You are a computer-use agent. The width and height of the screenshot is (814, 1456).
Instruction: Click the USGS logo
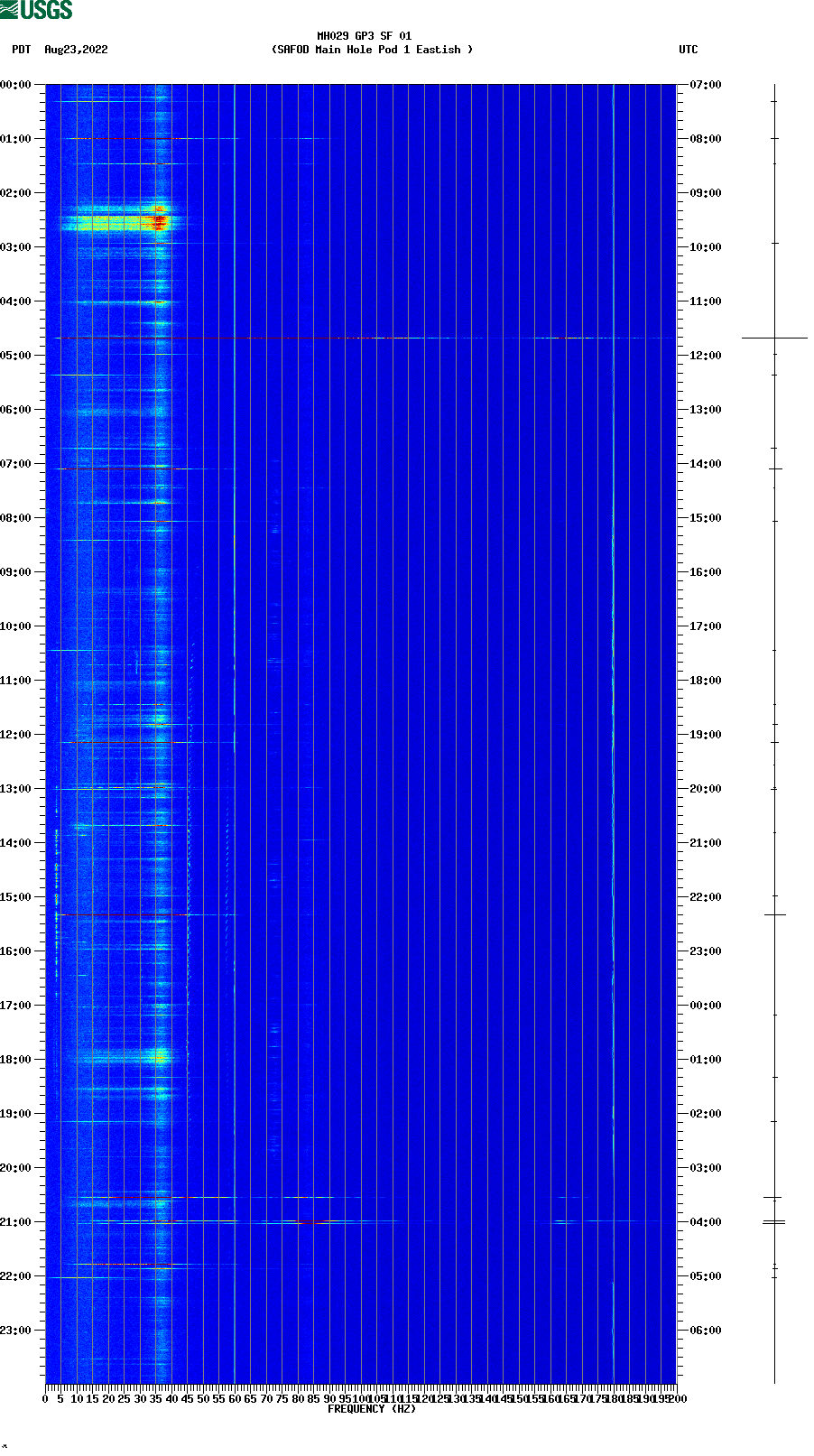click(36, 10)
